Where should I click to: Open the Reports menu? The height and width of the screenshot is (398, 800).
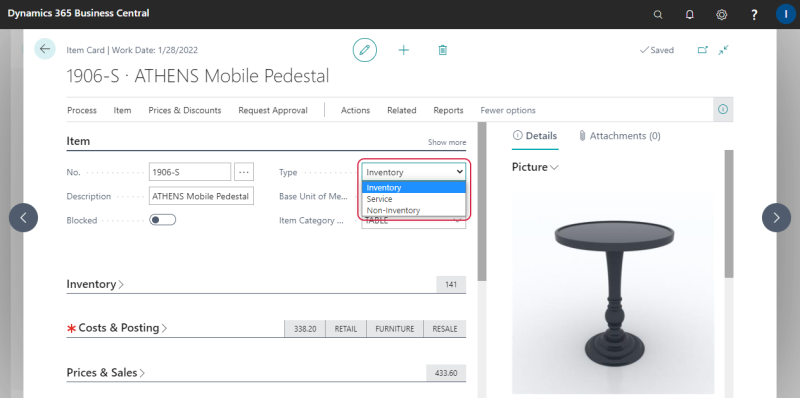pyautogui.click(x=448, y=110)
